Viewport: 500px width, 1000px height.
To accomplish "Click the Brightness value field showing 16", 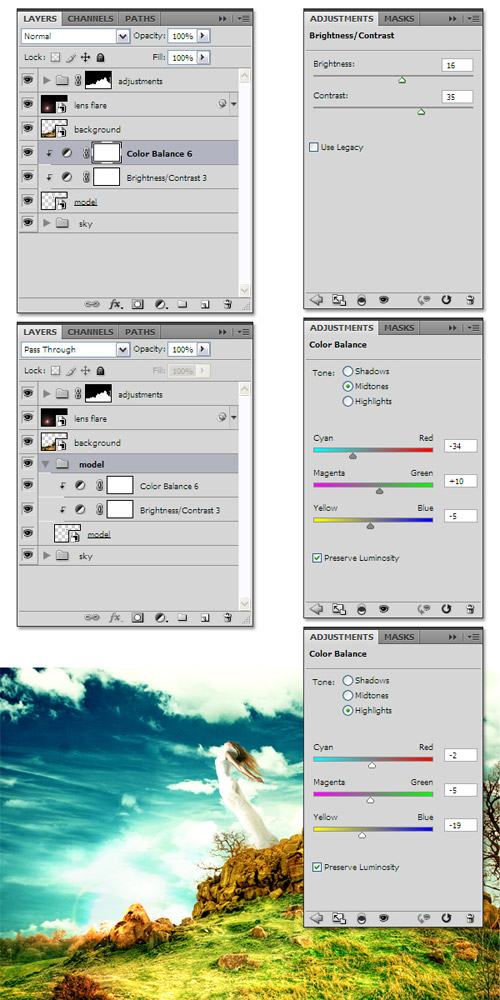I will pos(457,65).
